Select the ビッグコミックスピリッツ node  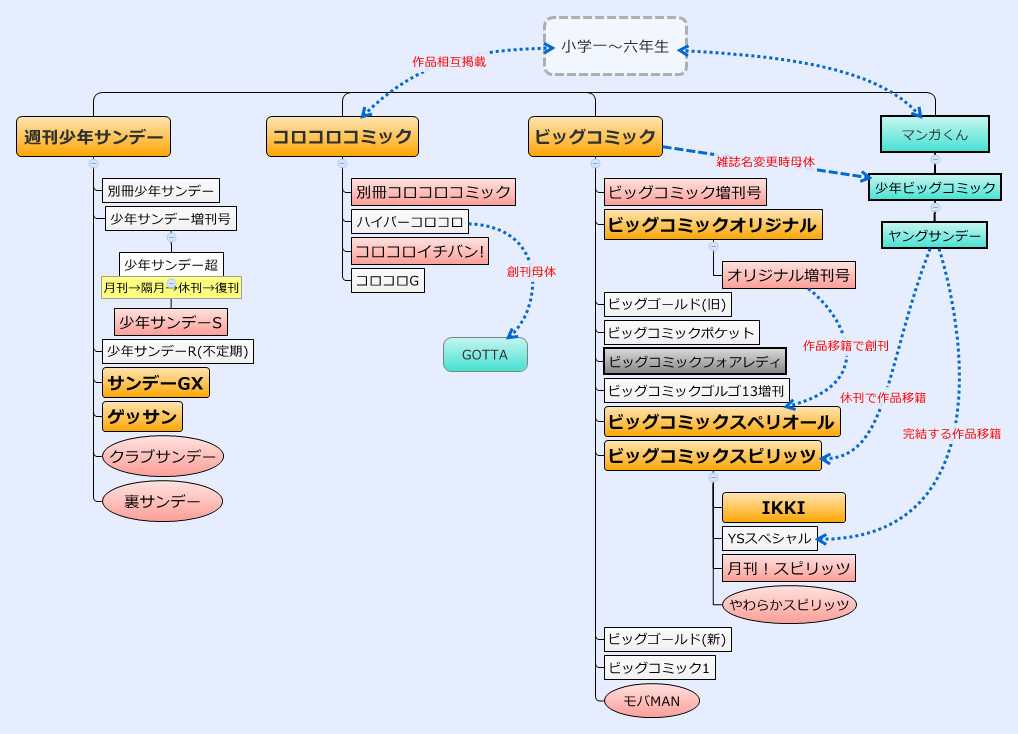click(713, 455)
